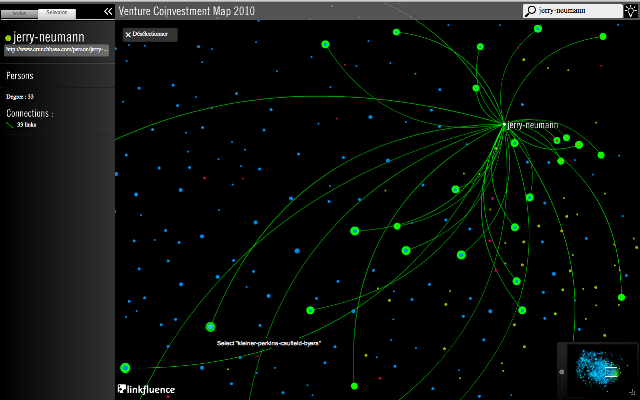Click the green node dot beside jerry-neumann title

pos(8,38)
